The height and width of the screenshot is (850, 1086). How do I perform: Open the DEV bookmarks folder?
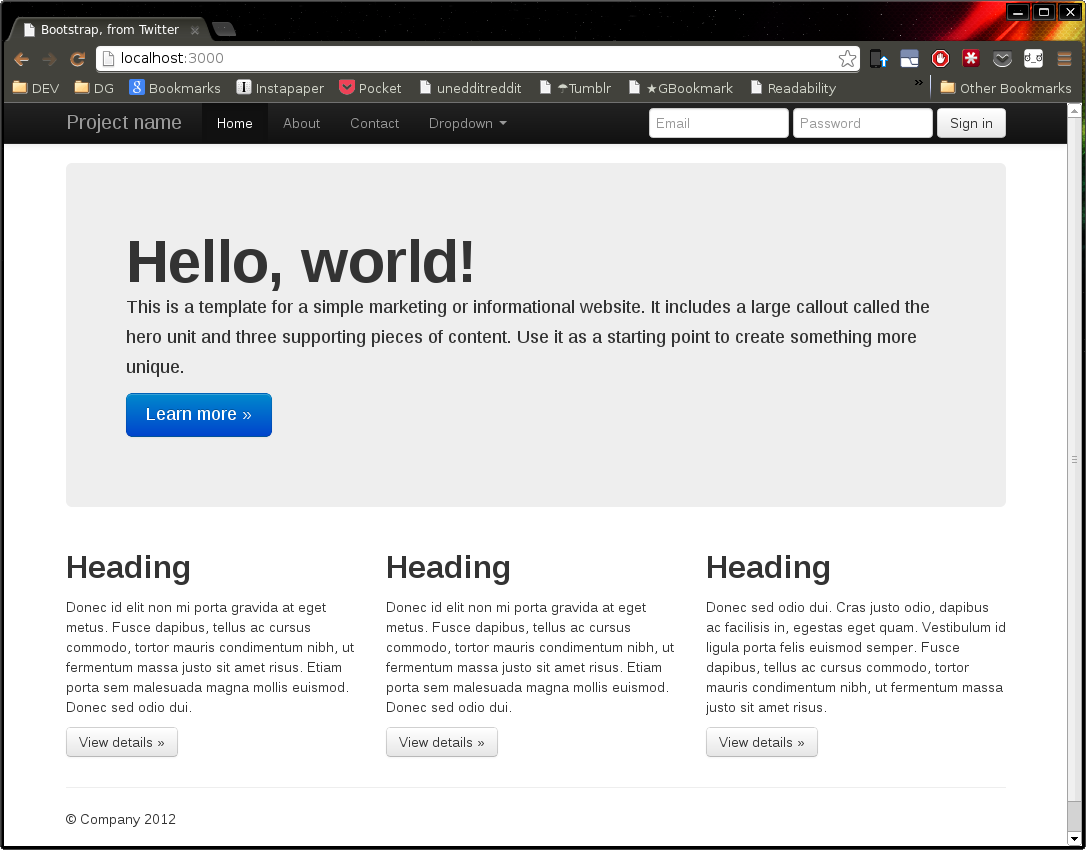click(36, 88)
